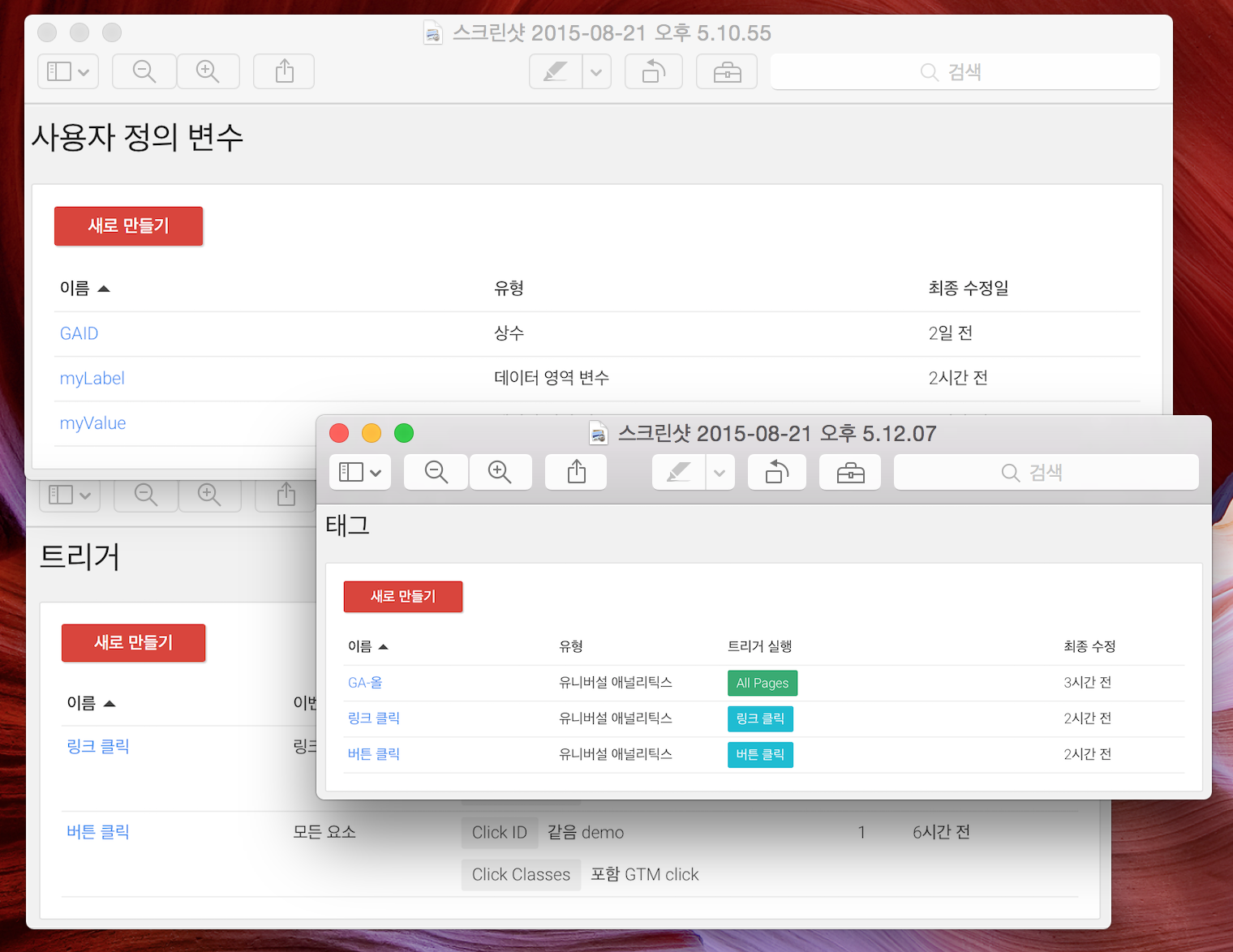Click the 최종 수정일 column header
The width and height of the screenshot is (1233, 952).
(x=969, y=288)
